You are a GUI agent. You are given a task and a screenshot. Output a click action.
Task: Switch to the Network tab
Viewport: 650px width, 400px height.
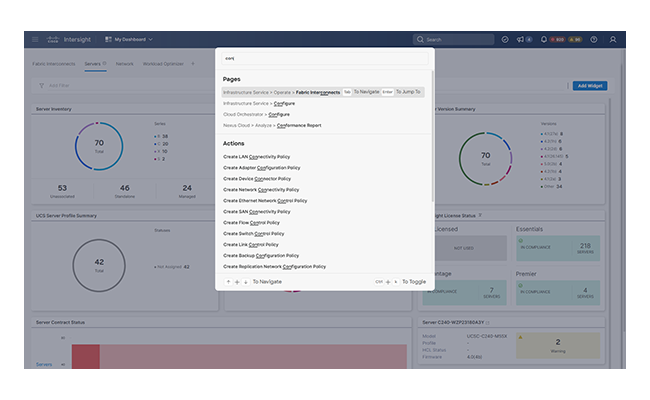coord(124,64)
